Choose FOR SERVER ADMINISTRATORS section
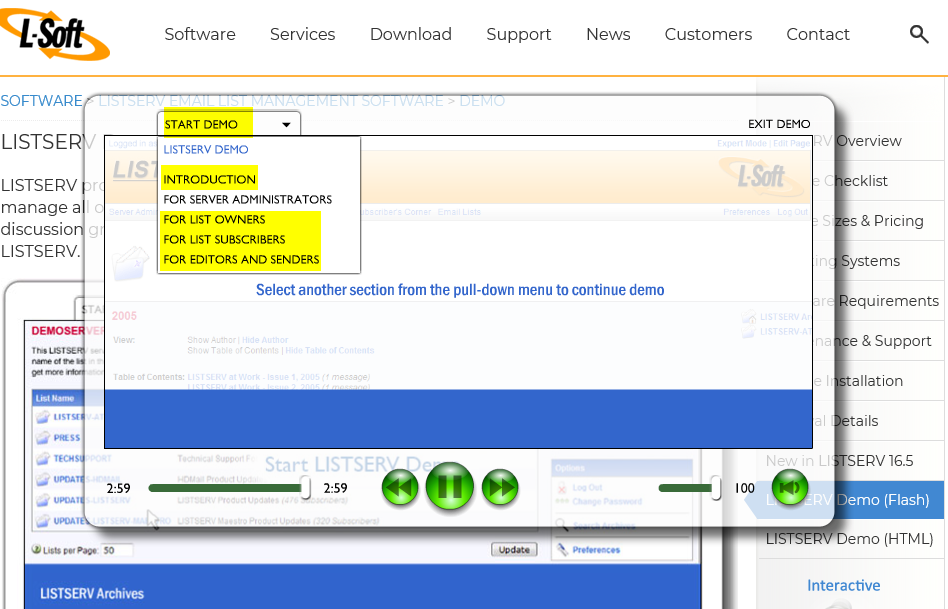This screenshot has height=609, width=948. 247,199
